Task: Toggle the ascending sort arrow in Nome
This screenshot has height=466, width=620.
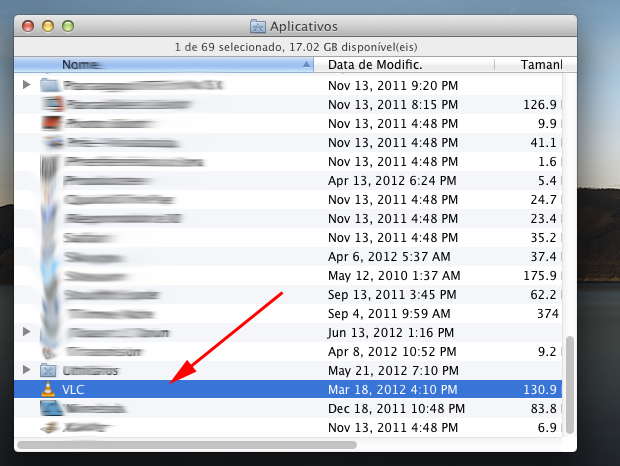Action: click(x=306, y=64)
